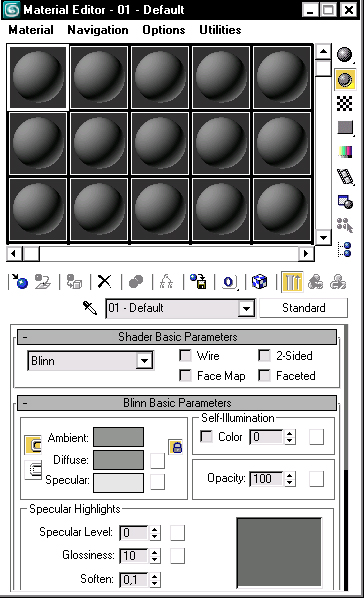Viewport: 364px width, 598px height.
Task: Enable the 2-Sided checkbox
Action: 264,356
